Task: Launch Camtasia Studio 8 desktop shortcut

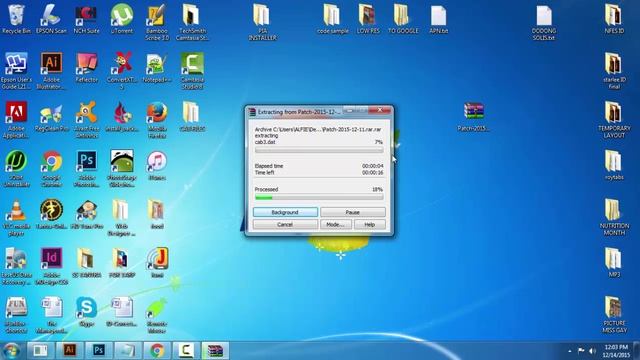Action: pyautogui.click(x=192, y=71)
